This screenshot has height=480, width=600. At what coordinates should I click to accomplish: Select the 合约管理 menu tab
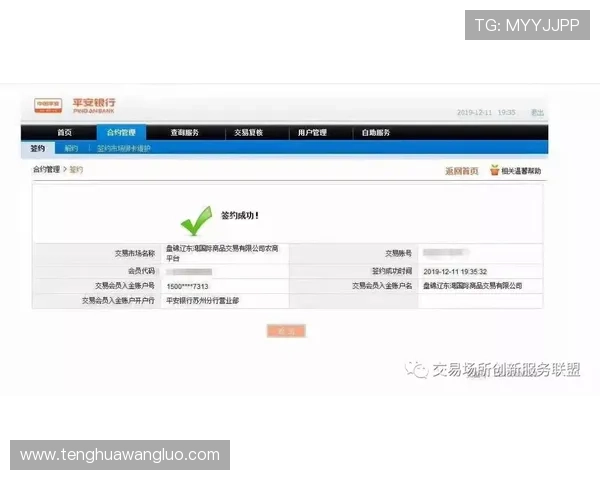[121, 132]
